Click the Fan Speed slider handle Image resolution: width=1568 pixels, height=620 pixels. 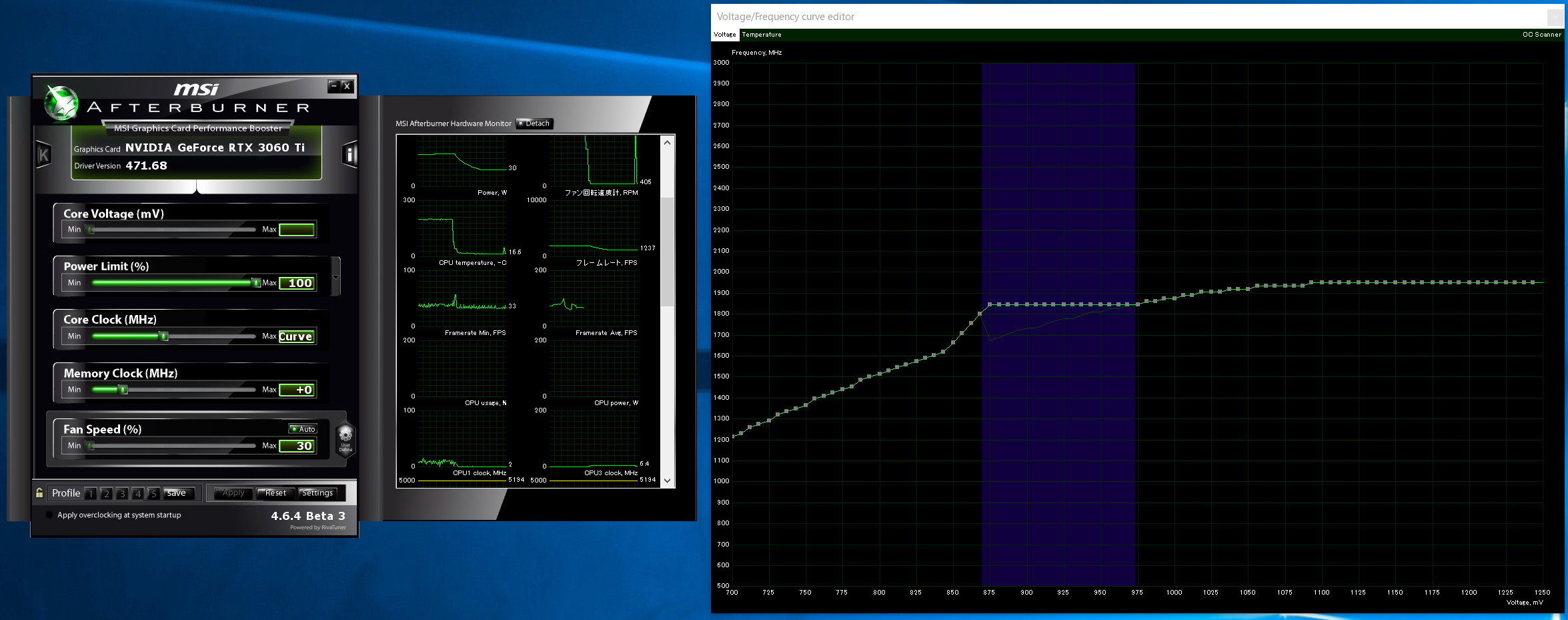(91, 446)
